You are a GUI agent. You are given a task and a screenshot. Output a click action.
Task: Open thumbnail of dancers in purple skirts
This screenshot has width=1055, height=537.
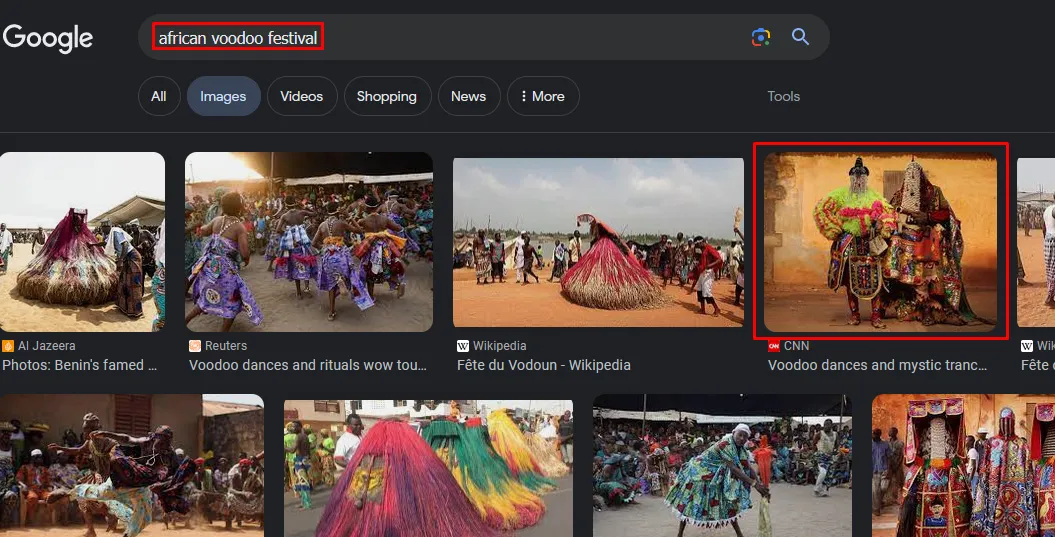(309, 242)
